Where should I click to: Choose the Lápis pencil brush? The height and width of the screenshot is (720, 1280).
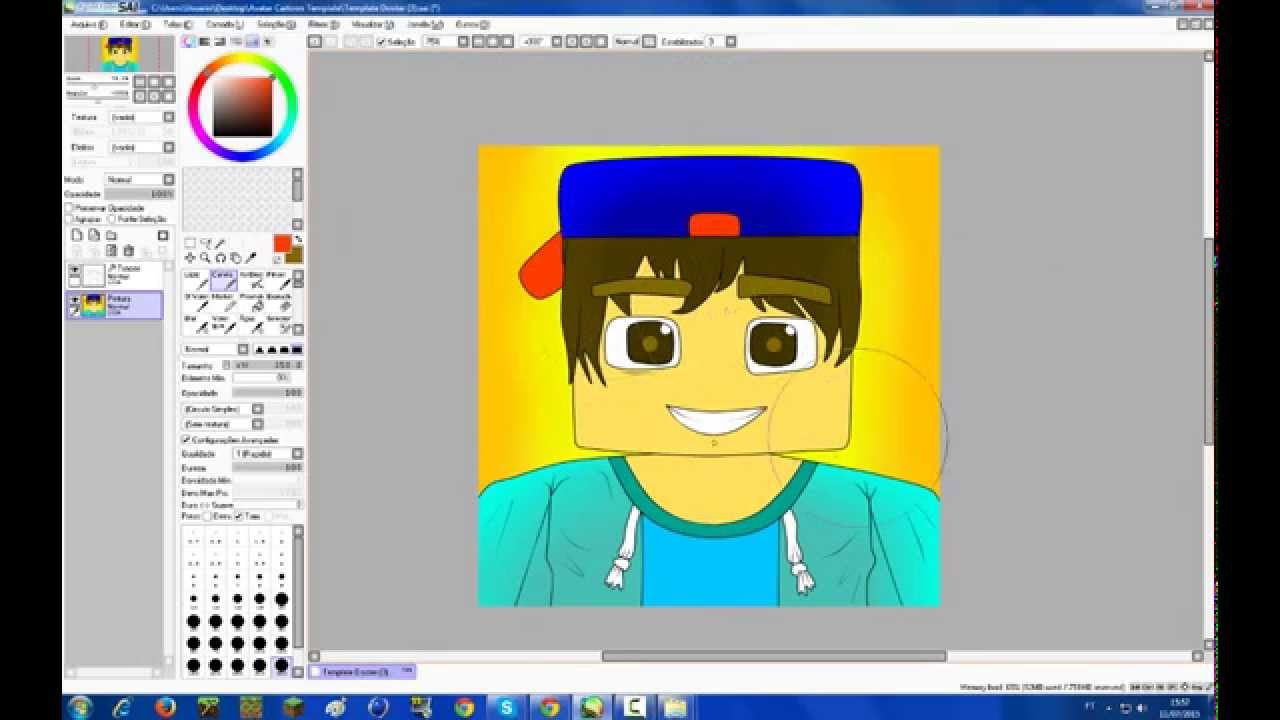(195, 279)
